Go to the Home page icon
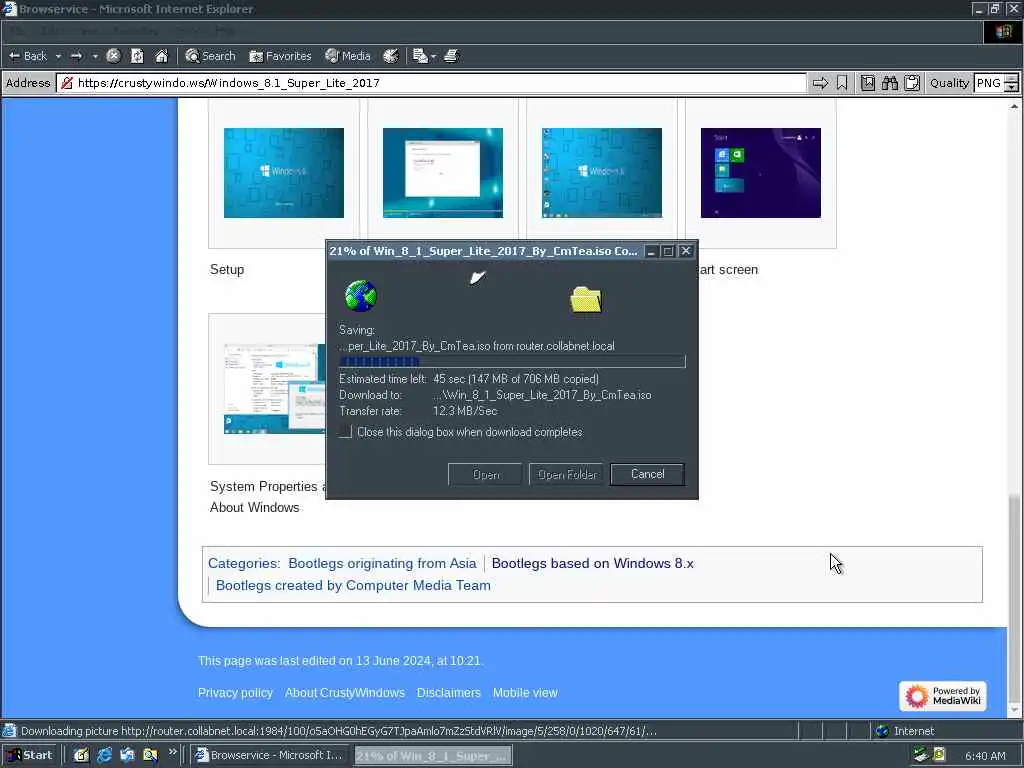Screen dimensions: 1024x768 click(161, 56)
